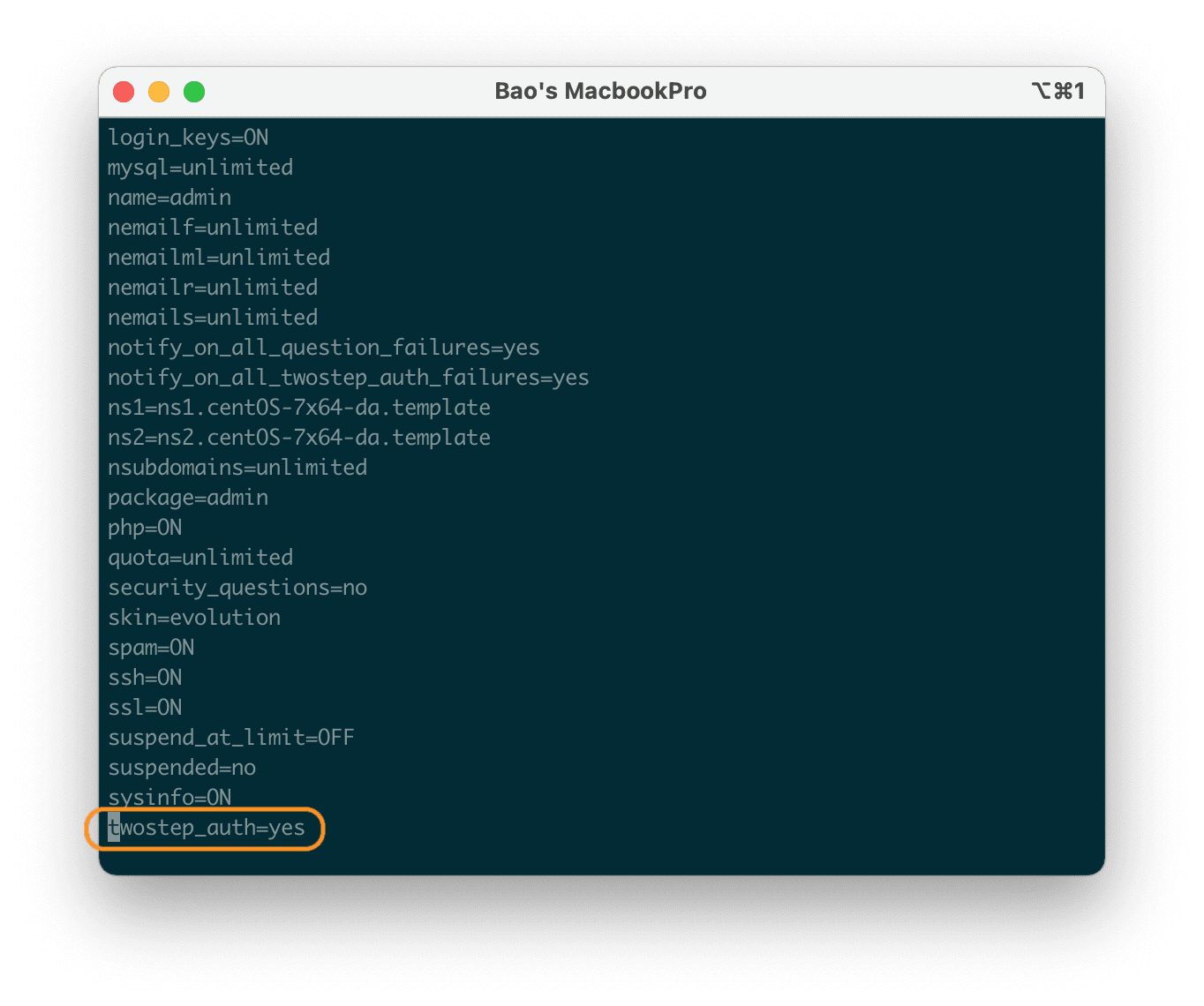
Task: Maximize the terminal with green button
Action: coord(194,92)
